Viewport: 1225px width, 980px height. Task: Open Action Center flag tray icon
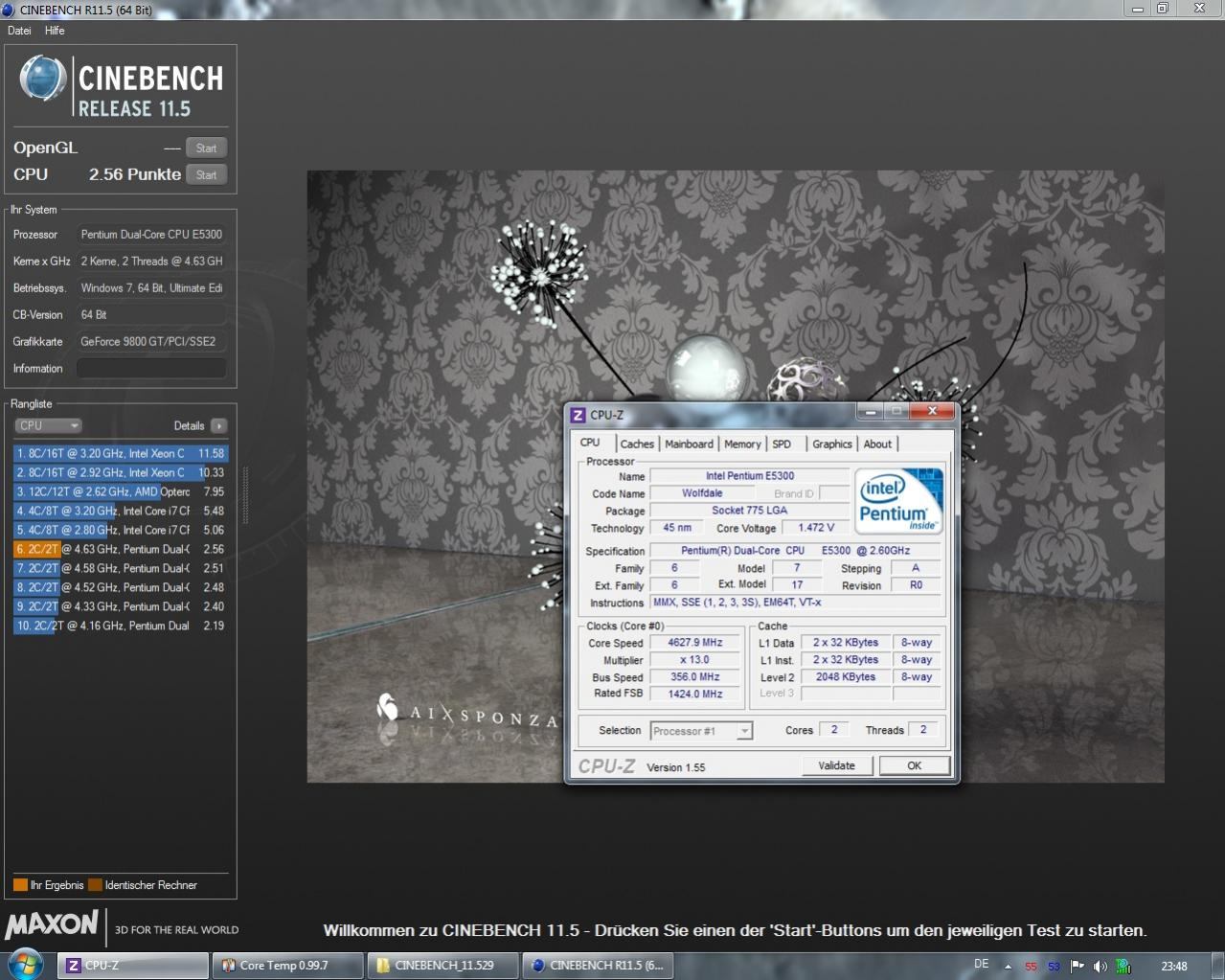pos(1078,966)
